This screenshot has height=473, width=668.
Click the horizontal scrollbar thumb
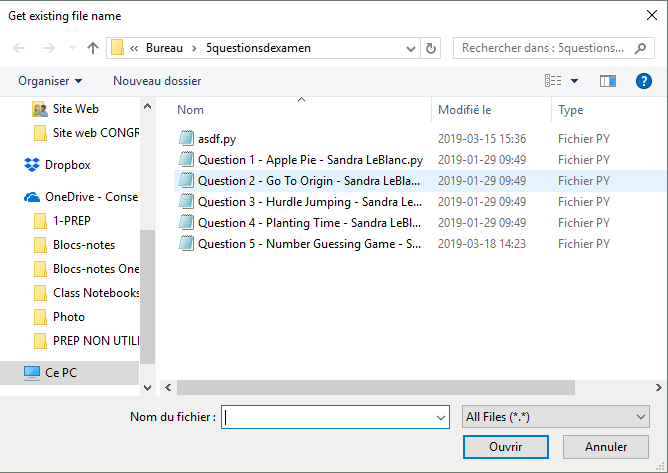376,388
